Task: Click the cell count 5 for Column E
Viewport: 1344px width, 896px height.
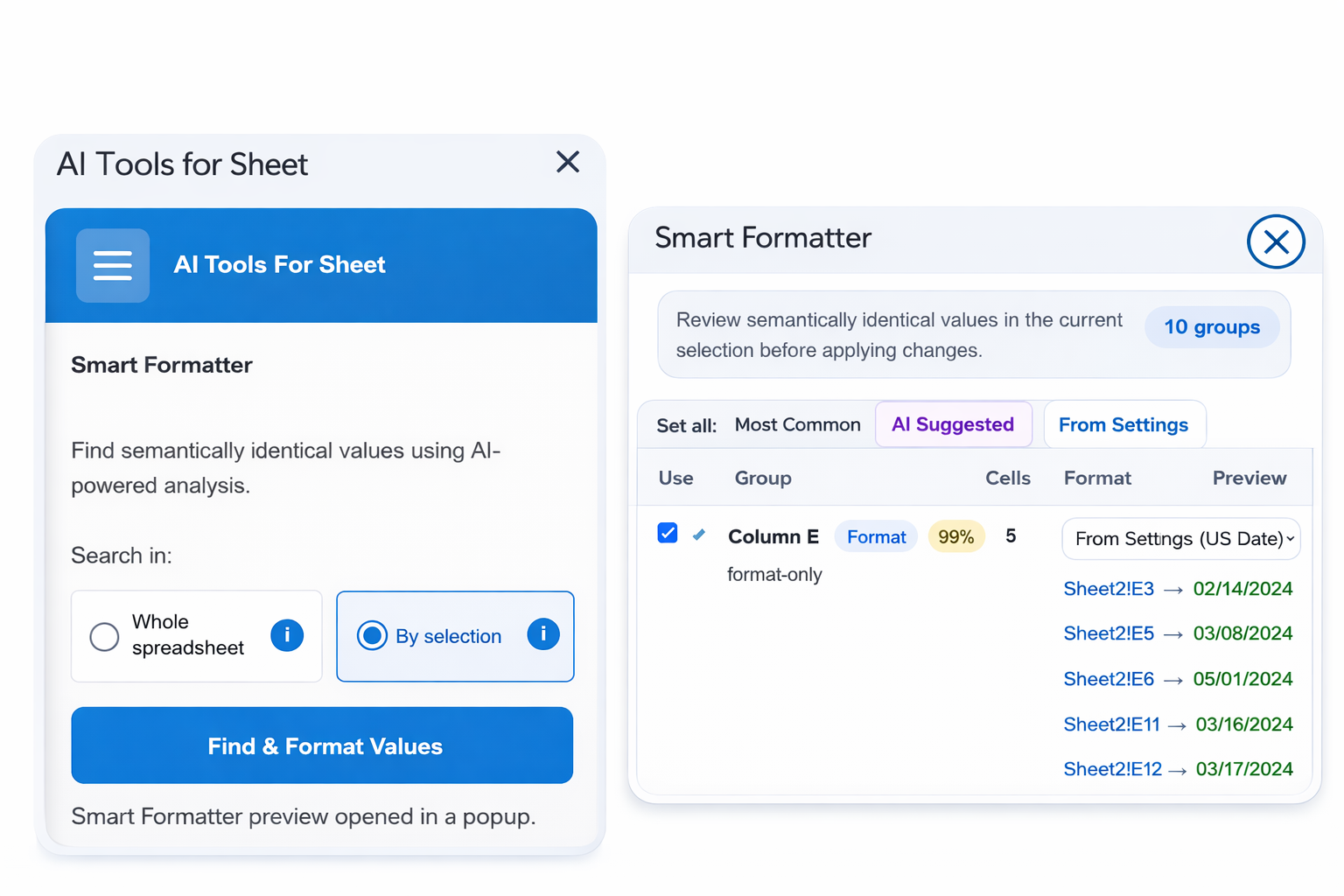Action: [x=1011, y=536]
